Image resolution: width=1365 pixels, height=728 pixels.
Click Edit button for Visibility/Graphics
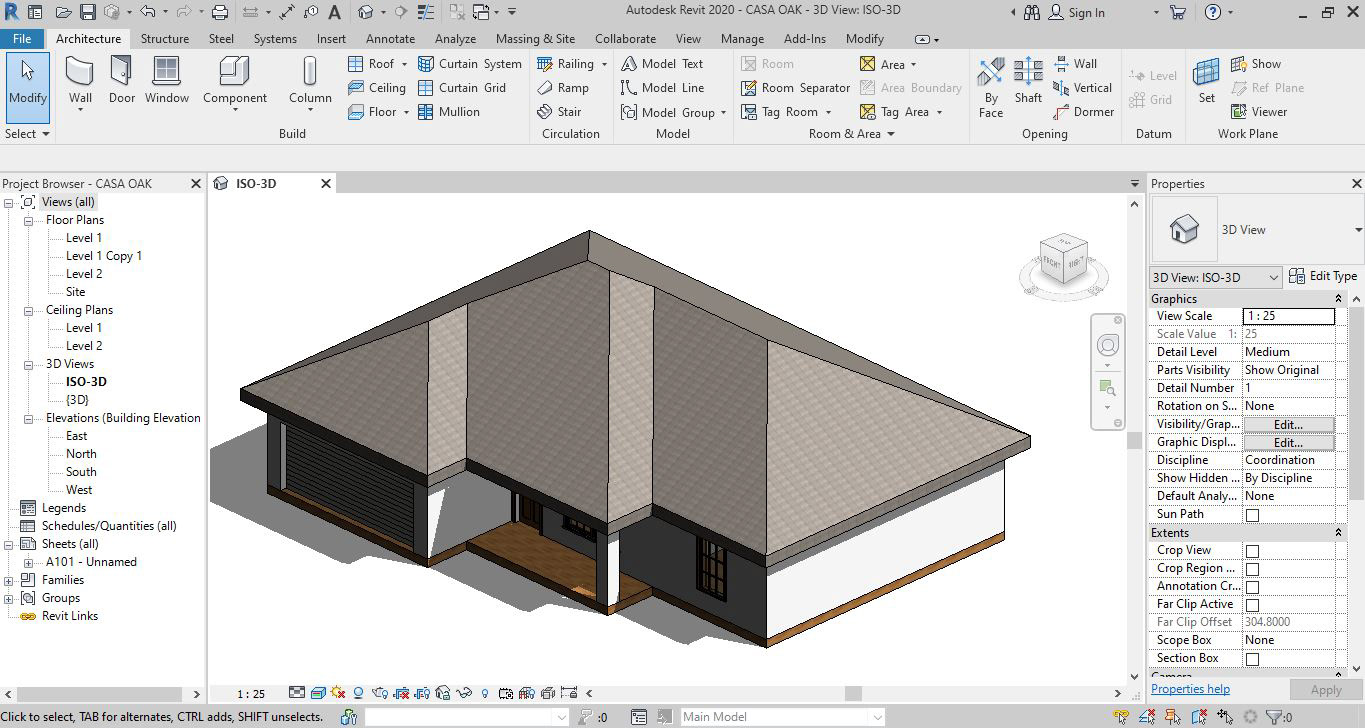[1288, 424]
